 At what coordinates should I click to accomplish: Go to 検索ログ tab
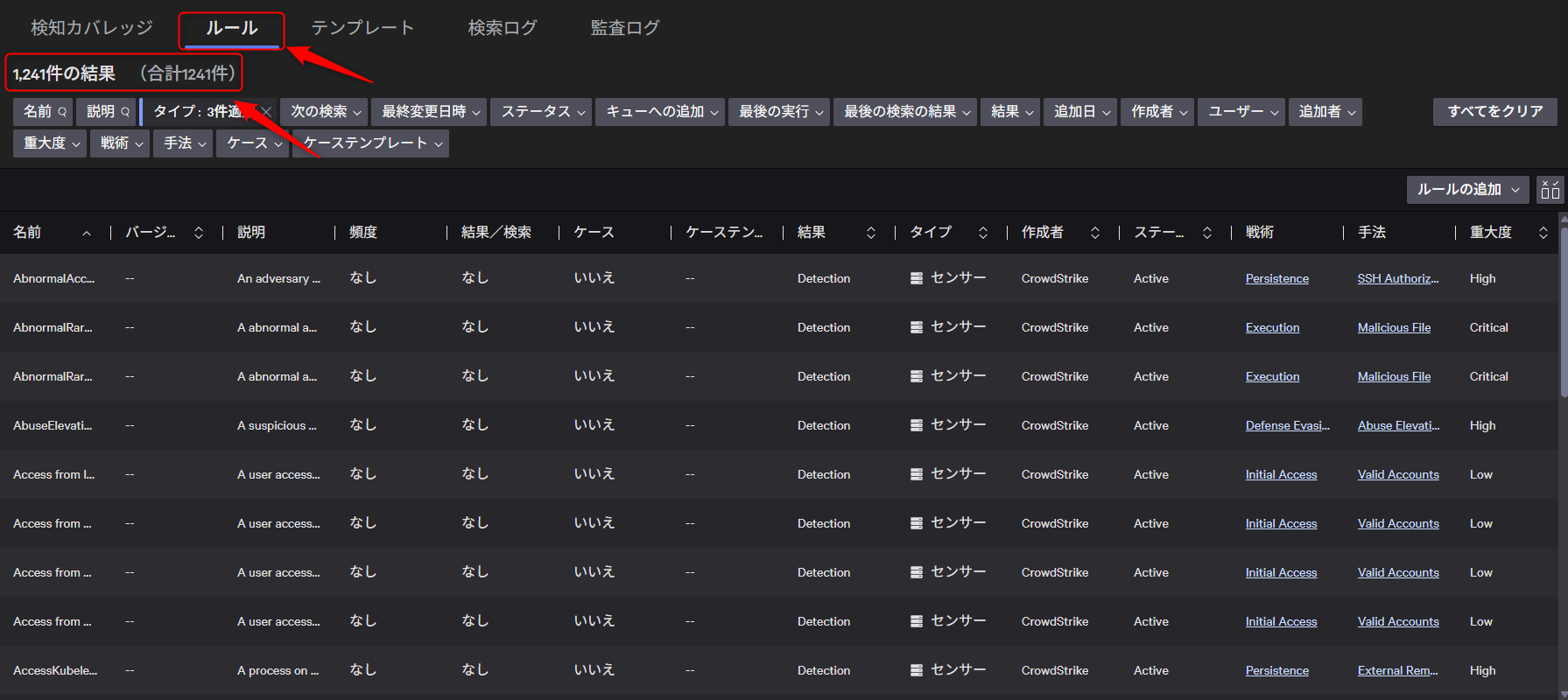pos(503,28)
